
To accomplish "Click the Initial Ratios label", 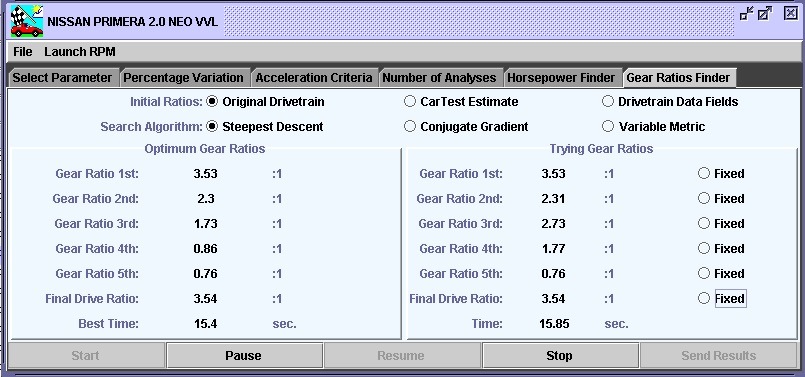I will click(x=166, y=102).
